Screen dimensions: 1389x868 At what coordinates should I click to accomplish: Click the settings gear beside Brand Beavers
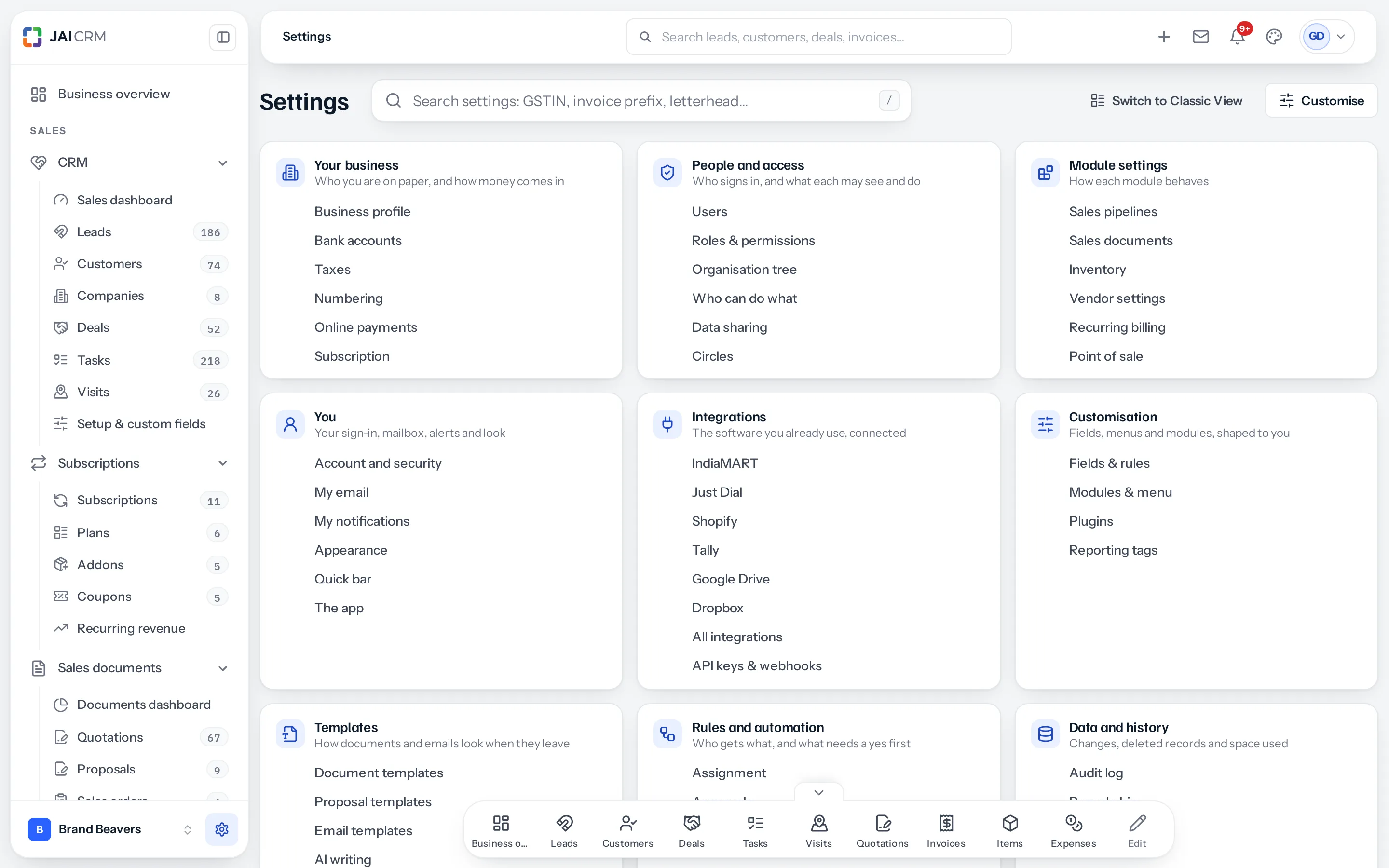[x=221, y=829]
